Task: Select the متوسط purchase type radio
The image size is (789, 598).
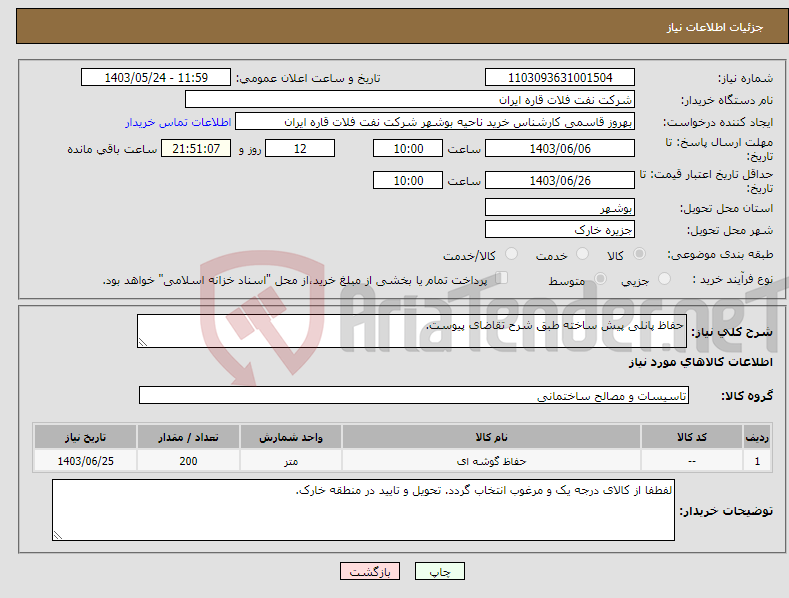Action: 600,278
